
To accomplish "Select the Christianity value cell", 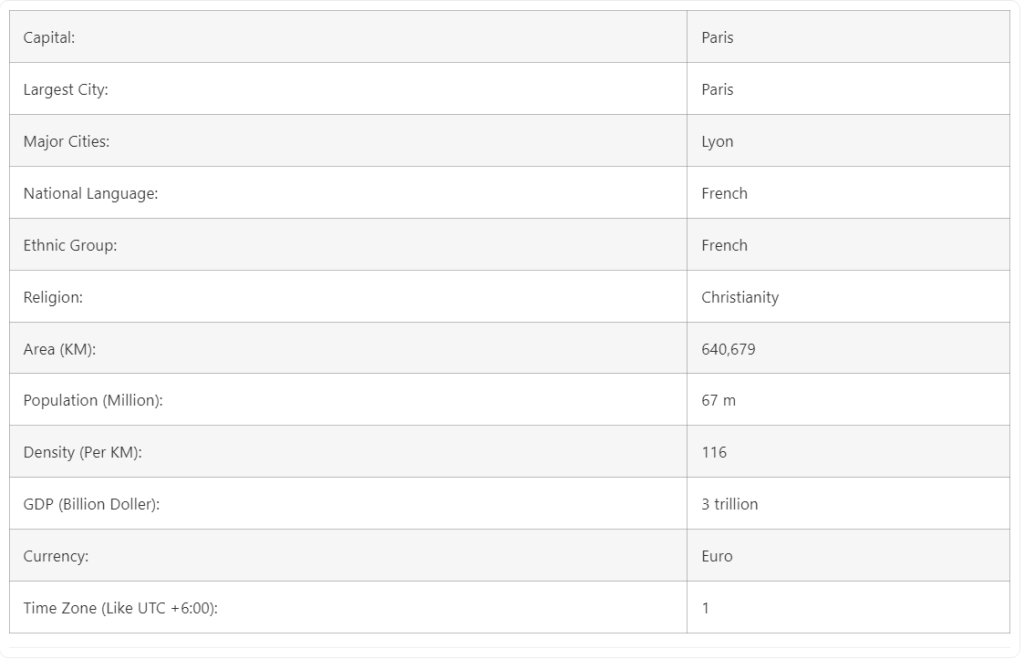I will (739, 298).
